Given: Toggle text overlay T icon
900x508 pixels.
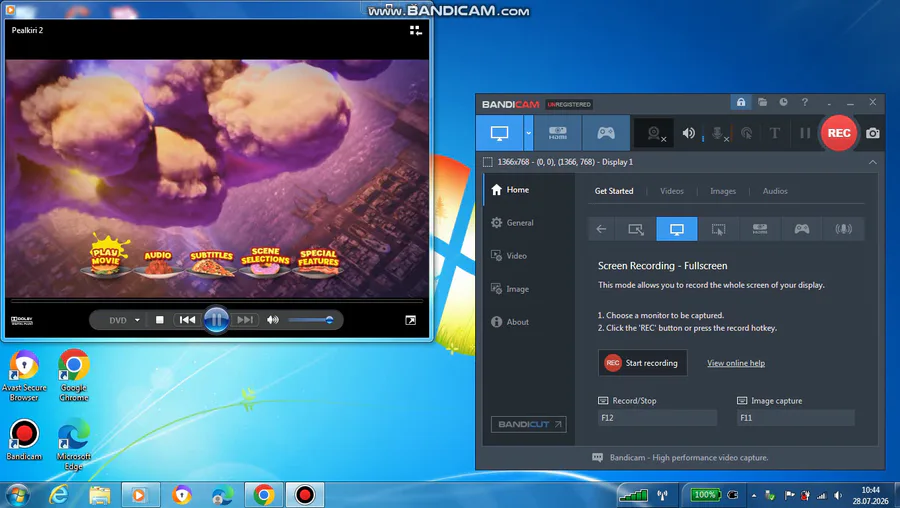Looking at the screenshot, I should coord(774,133).
